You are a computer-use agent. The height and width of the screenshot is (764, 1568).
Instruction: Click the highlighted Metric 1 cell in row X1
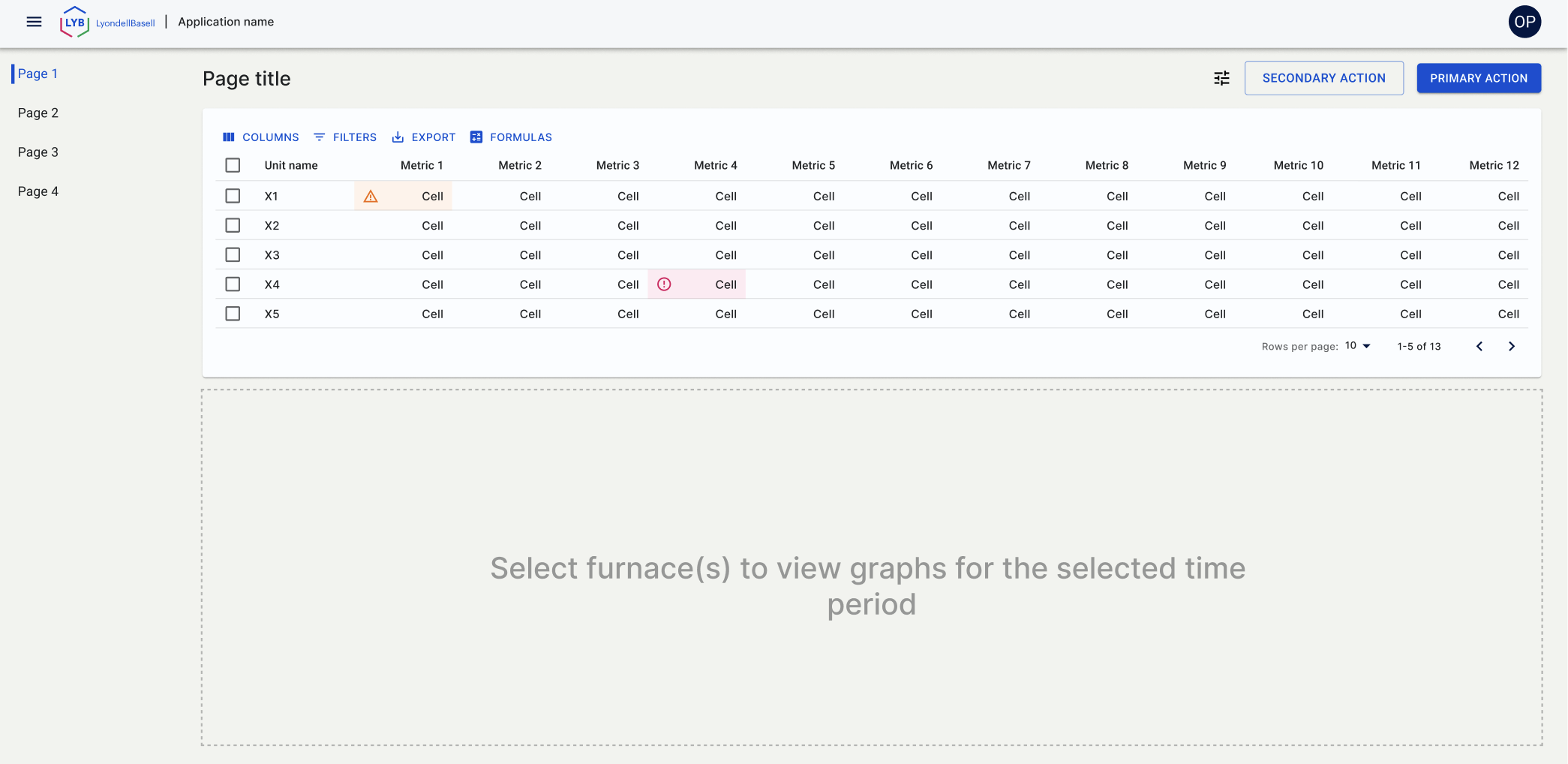pos(404,196)
